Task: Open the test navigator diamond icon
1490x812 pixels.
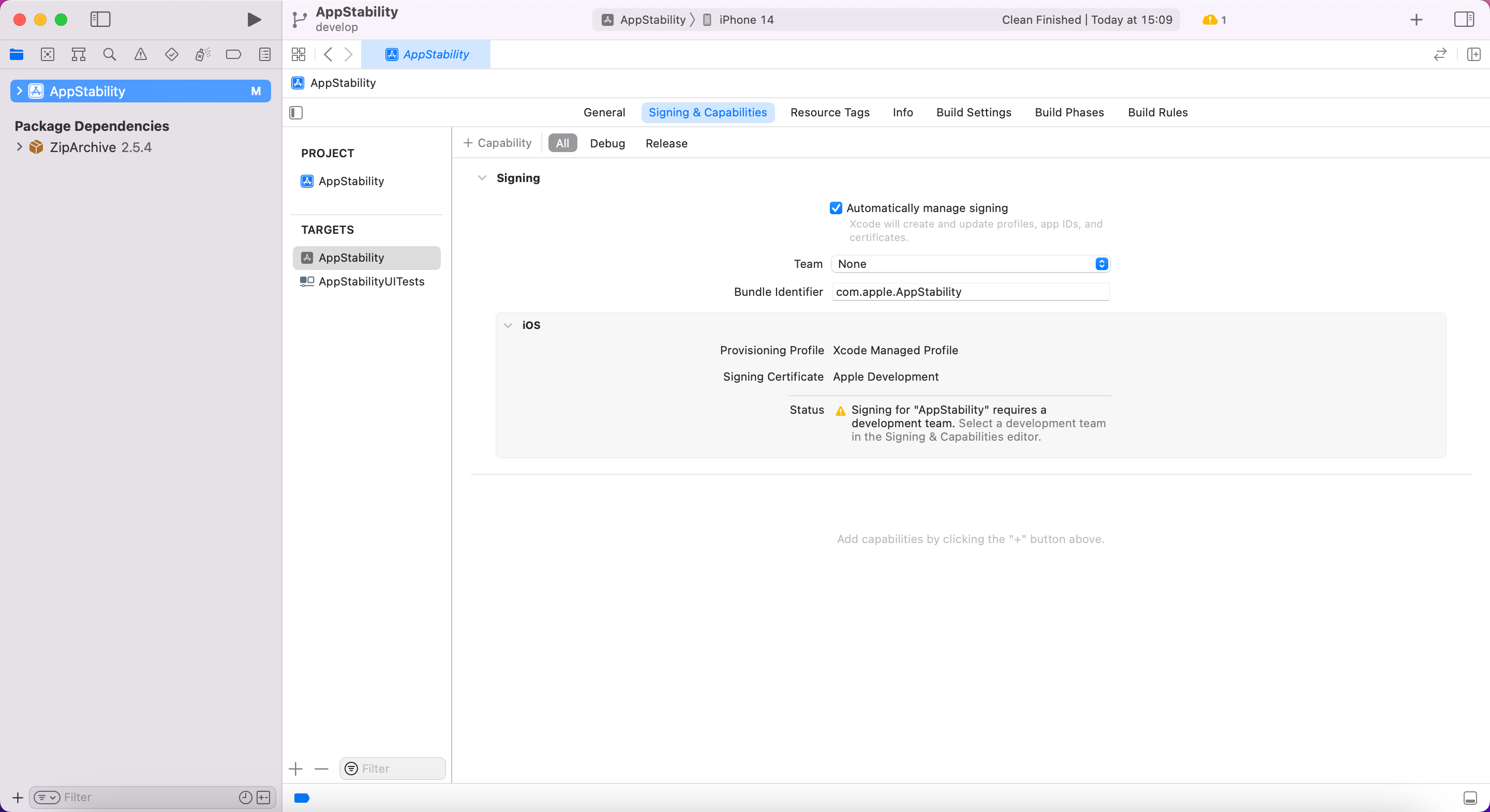Action: coord(171,54)
